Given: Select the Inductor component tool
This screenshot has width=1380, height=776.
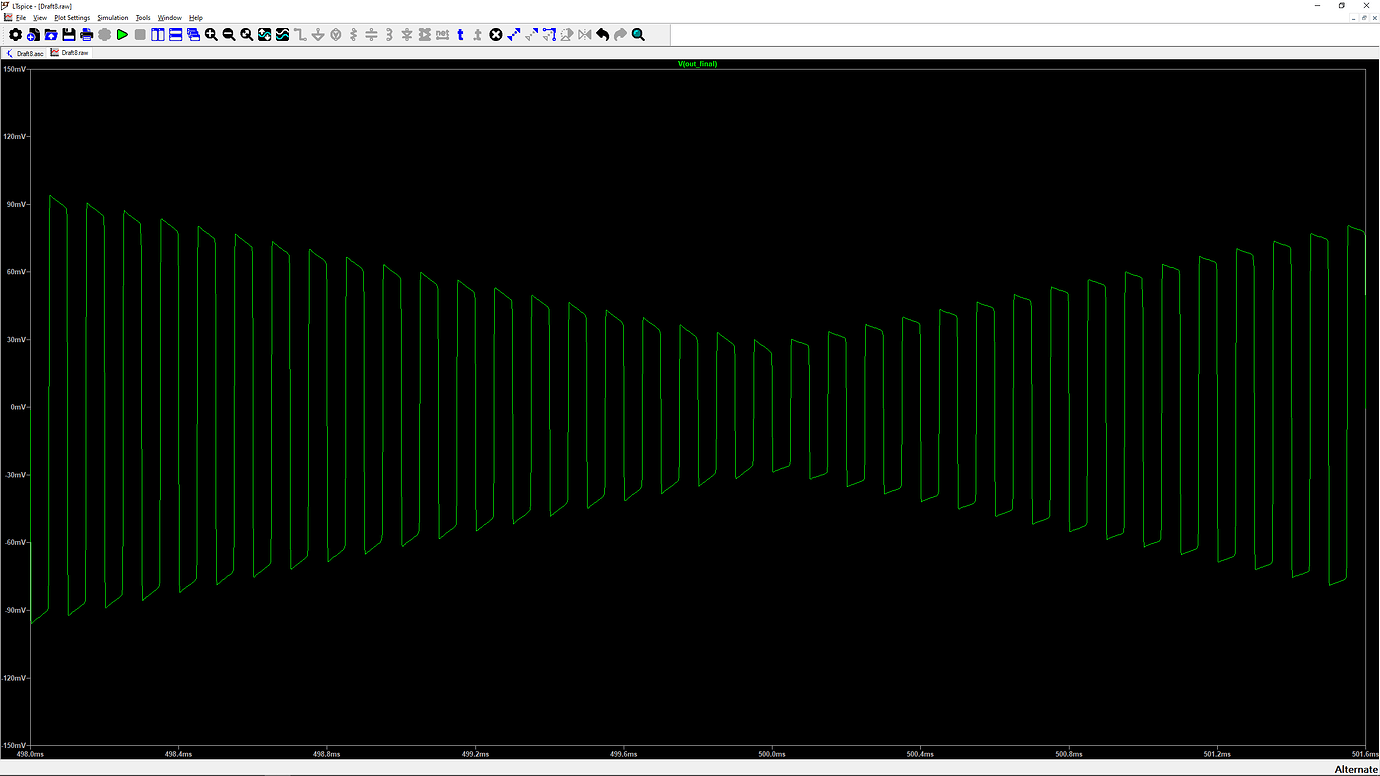Looking at the screenshot, I should (389, 34).
